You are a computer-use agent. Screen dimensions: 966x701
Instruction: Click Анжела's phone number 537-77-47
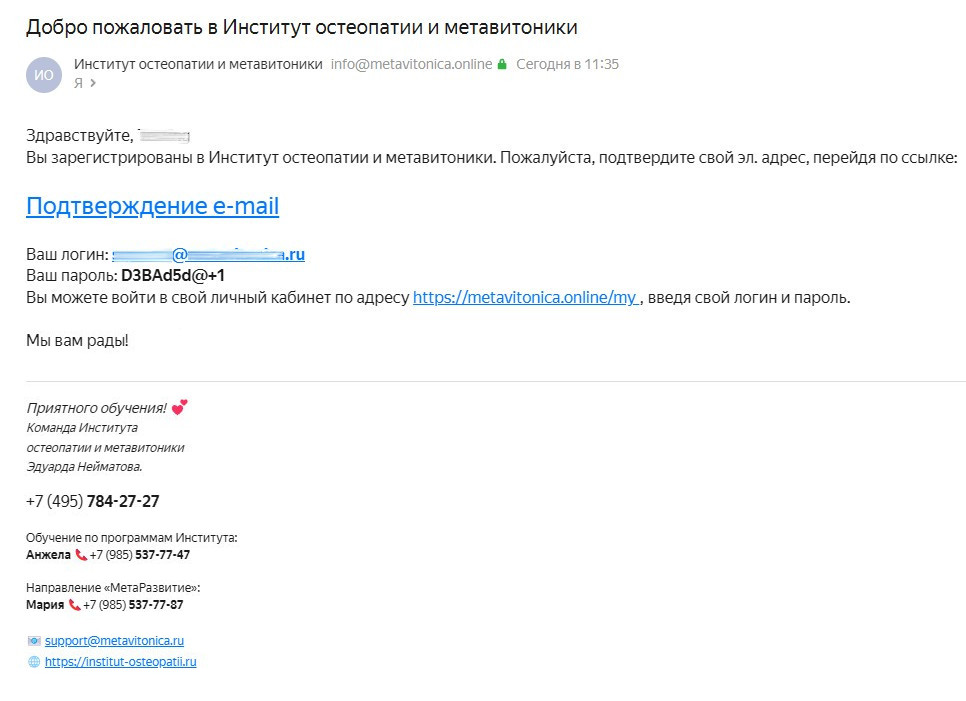163,555
